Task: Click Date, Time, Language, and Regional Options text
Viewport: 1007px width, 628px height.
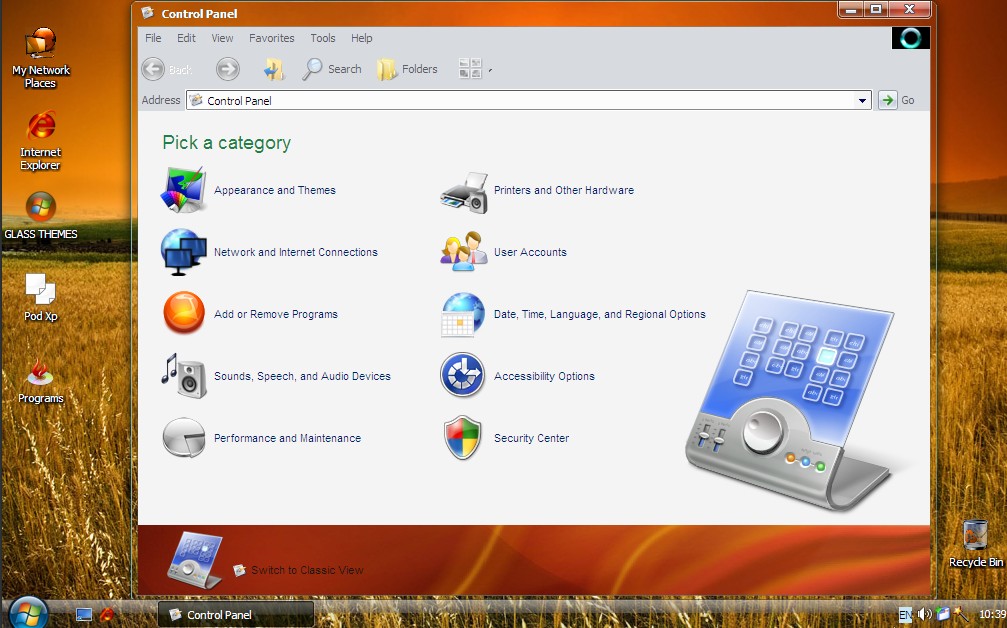Action: pyautogui.click(x=600, y=314)
